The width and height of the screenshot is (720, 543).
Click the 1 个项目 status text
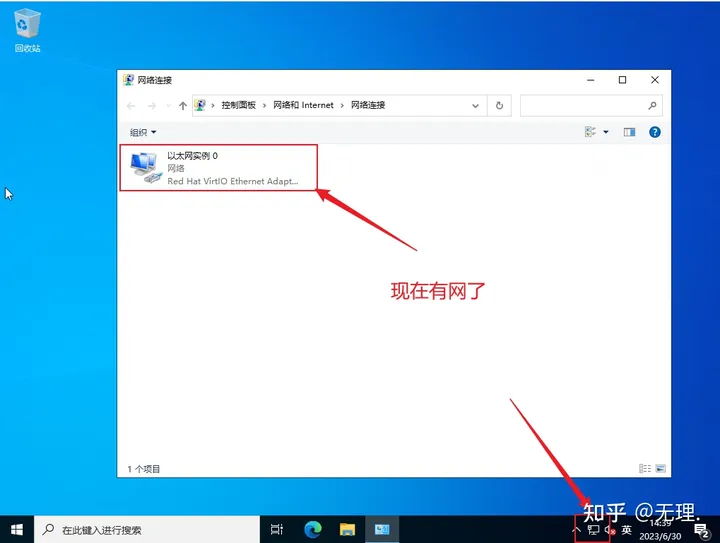tap(144, 469)
